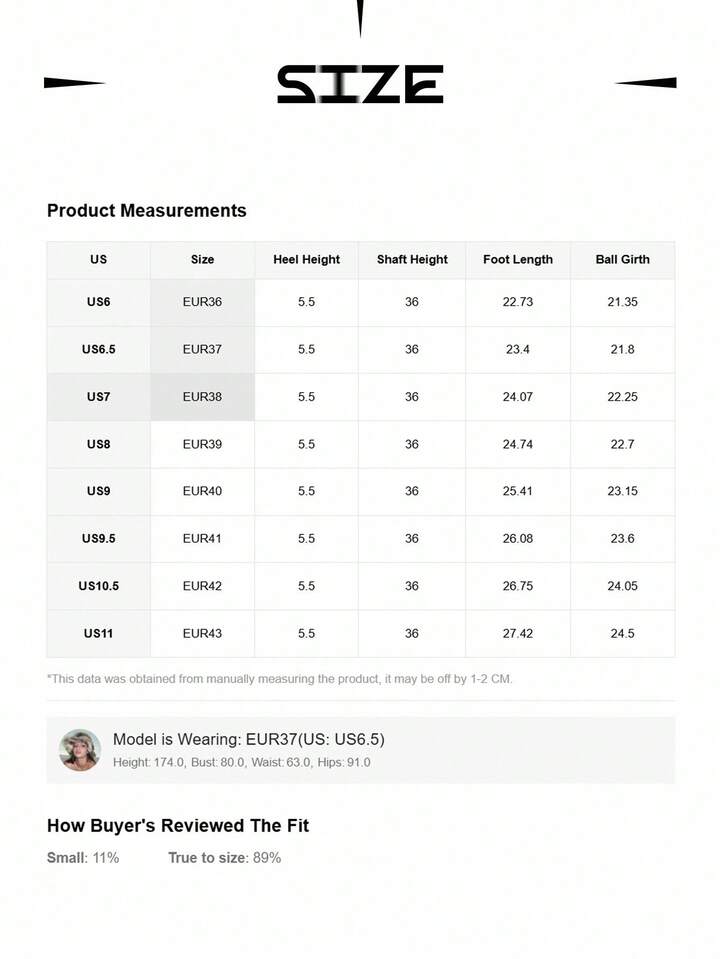Click the Ball Girth column header
The width and height of the screenshot is (720, 959).
(622, 260)
